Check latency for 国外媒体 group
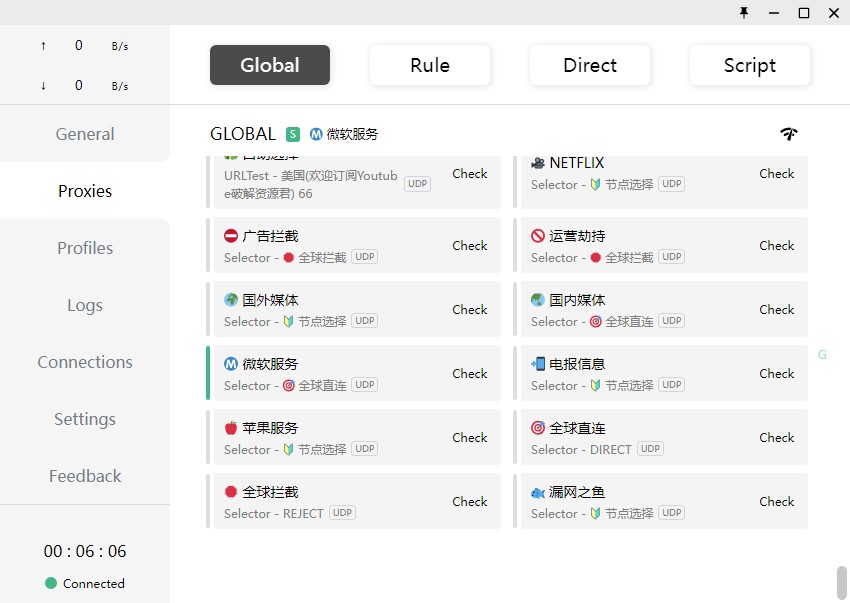The width and height of the screenshot is (850, 603). click(469, 310)
